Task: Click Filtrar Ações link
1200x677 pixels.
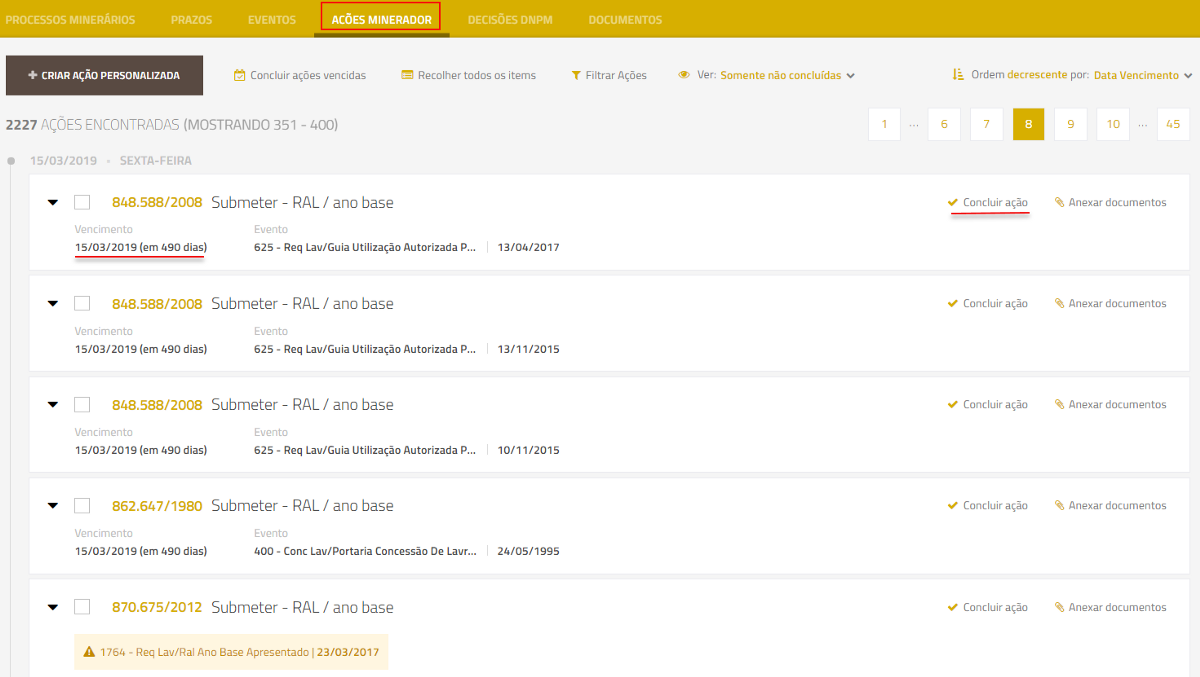Action: (x=617, y=75)
